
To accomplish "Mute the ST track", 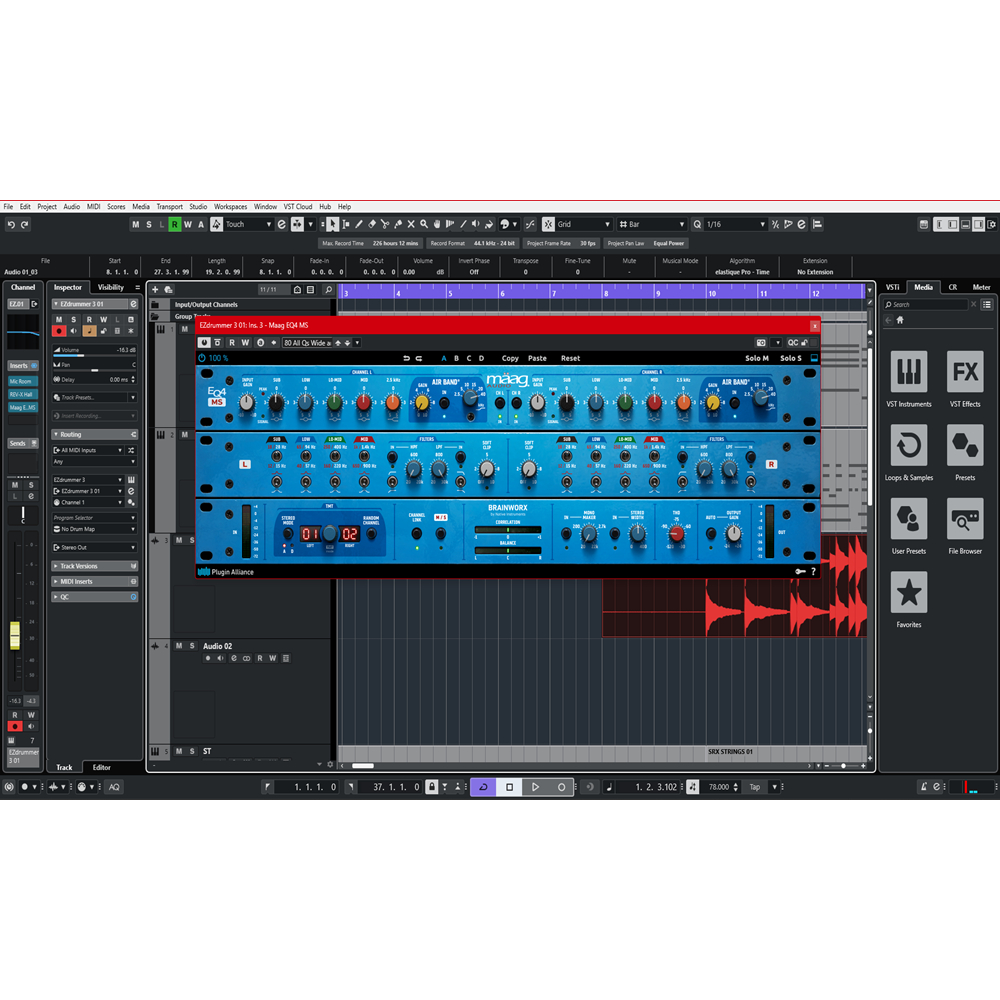I will point(179,751).
